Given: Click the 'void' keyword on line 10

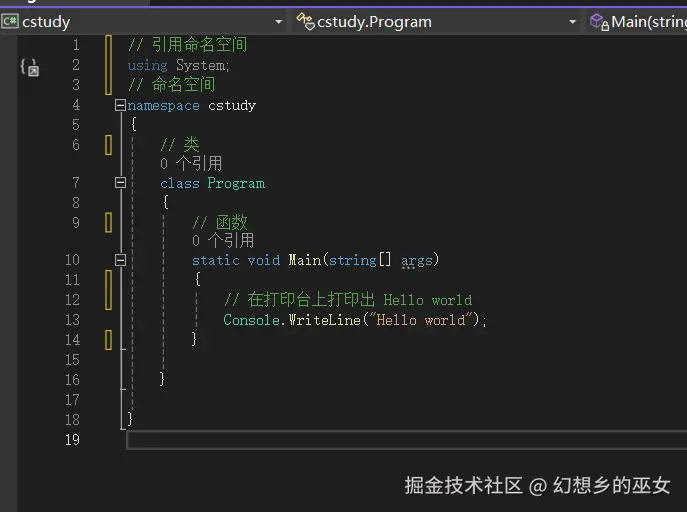Looking at the screenshot, I should 264,260.
